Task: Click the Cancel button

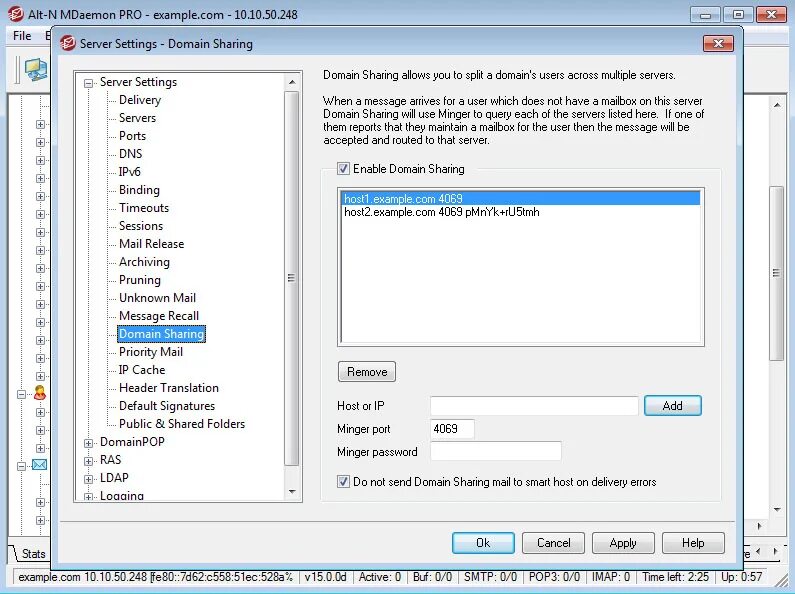Action: (553, 543)
